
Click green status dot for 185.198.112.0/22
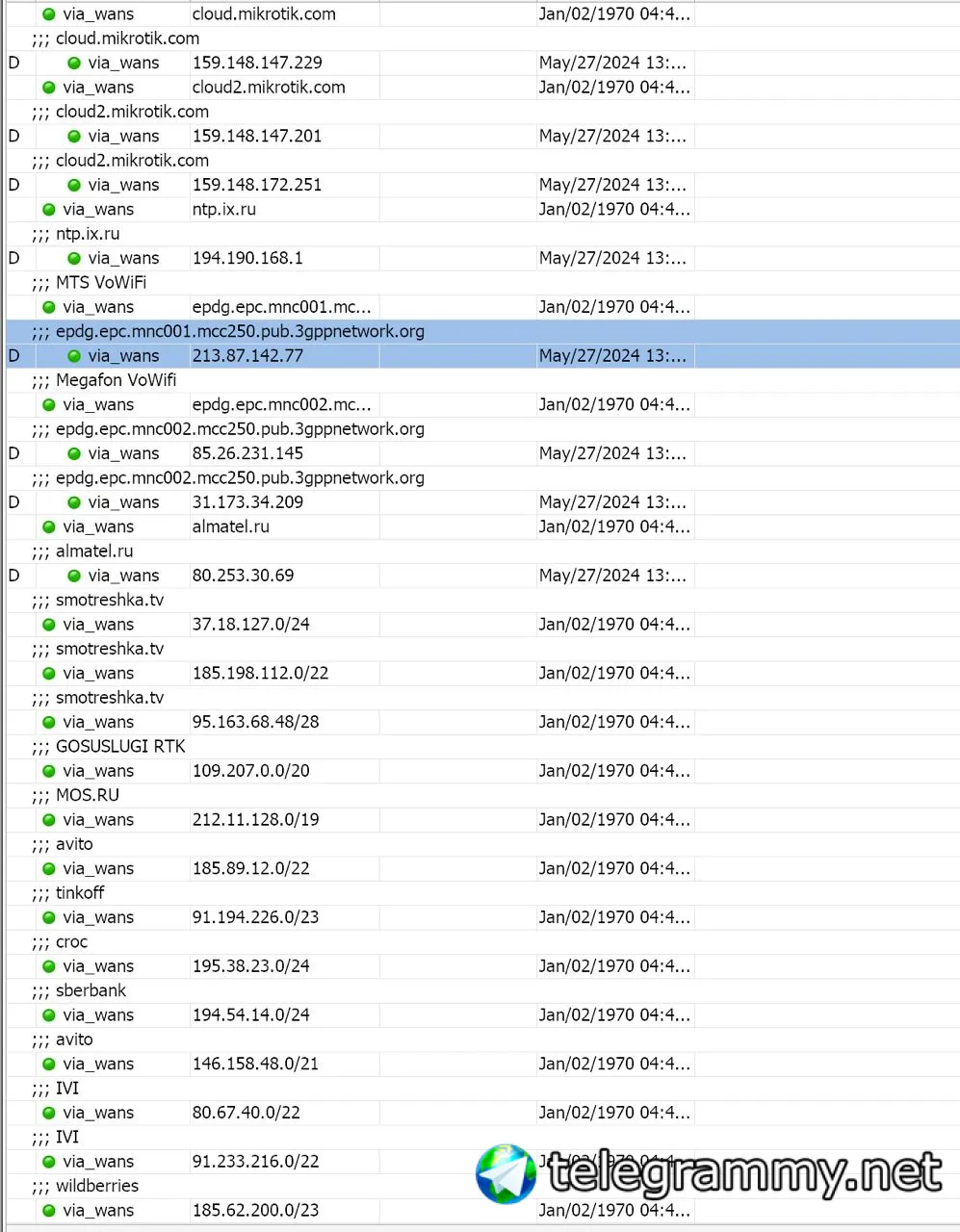[x=49, y=673]
